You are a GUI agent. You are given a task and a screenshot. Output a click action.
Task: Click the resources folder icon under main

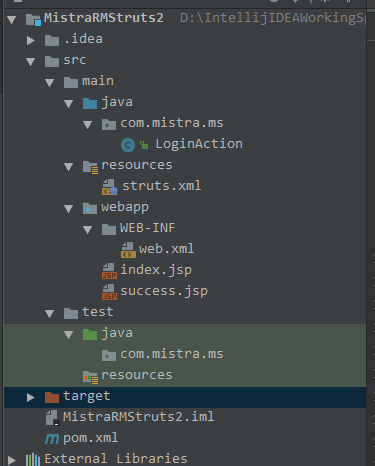tap(90, 167)
